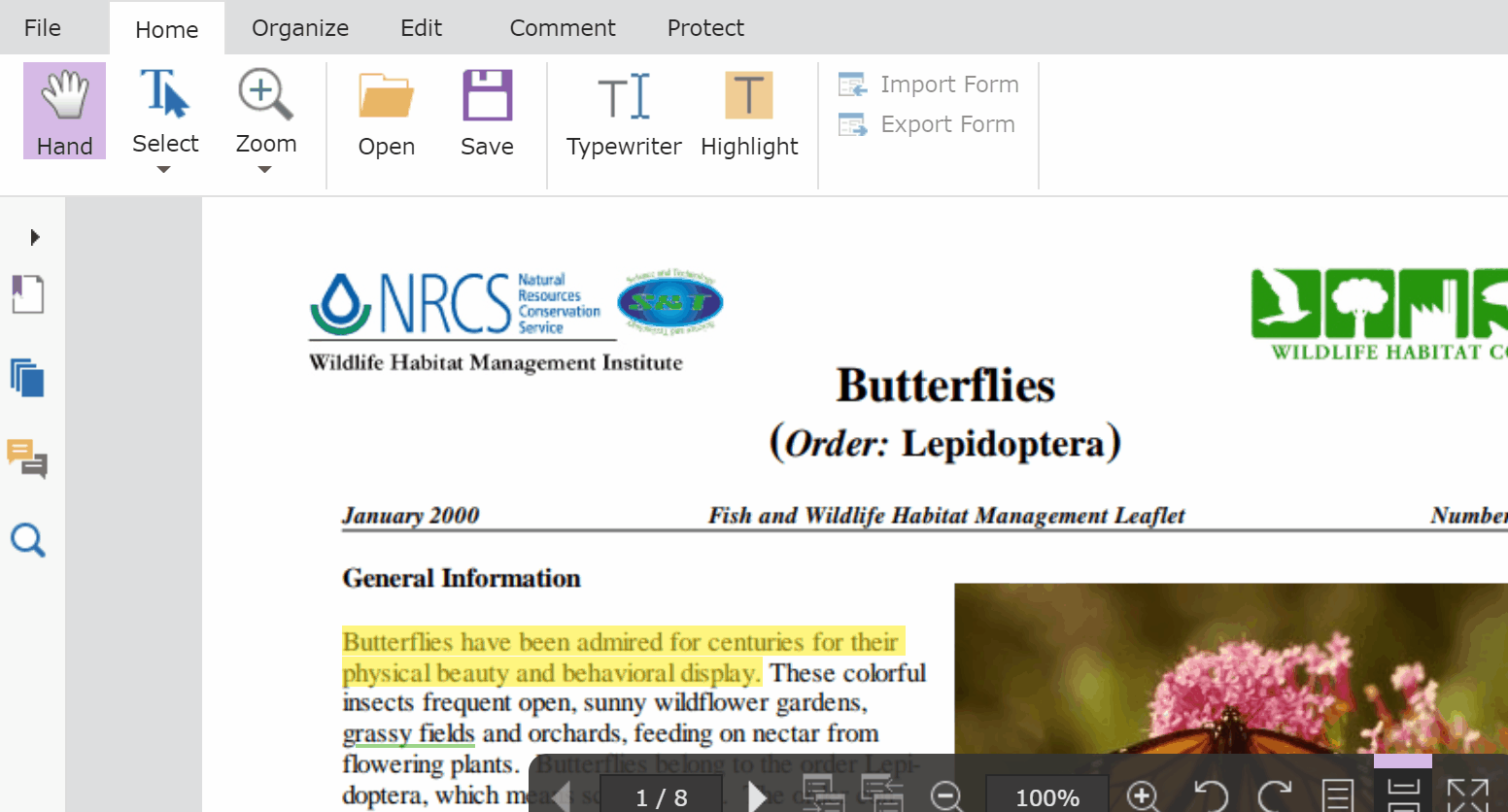Open the page thumbnails panel
Screen dimensions: 1508x812
tap(28, 377)
